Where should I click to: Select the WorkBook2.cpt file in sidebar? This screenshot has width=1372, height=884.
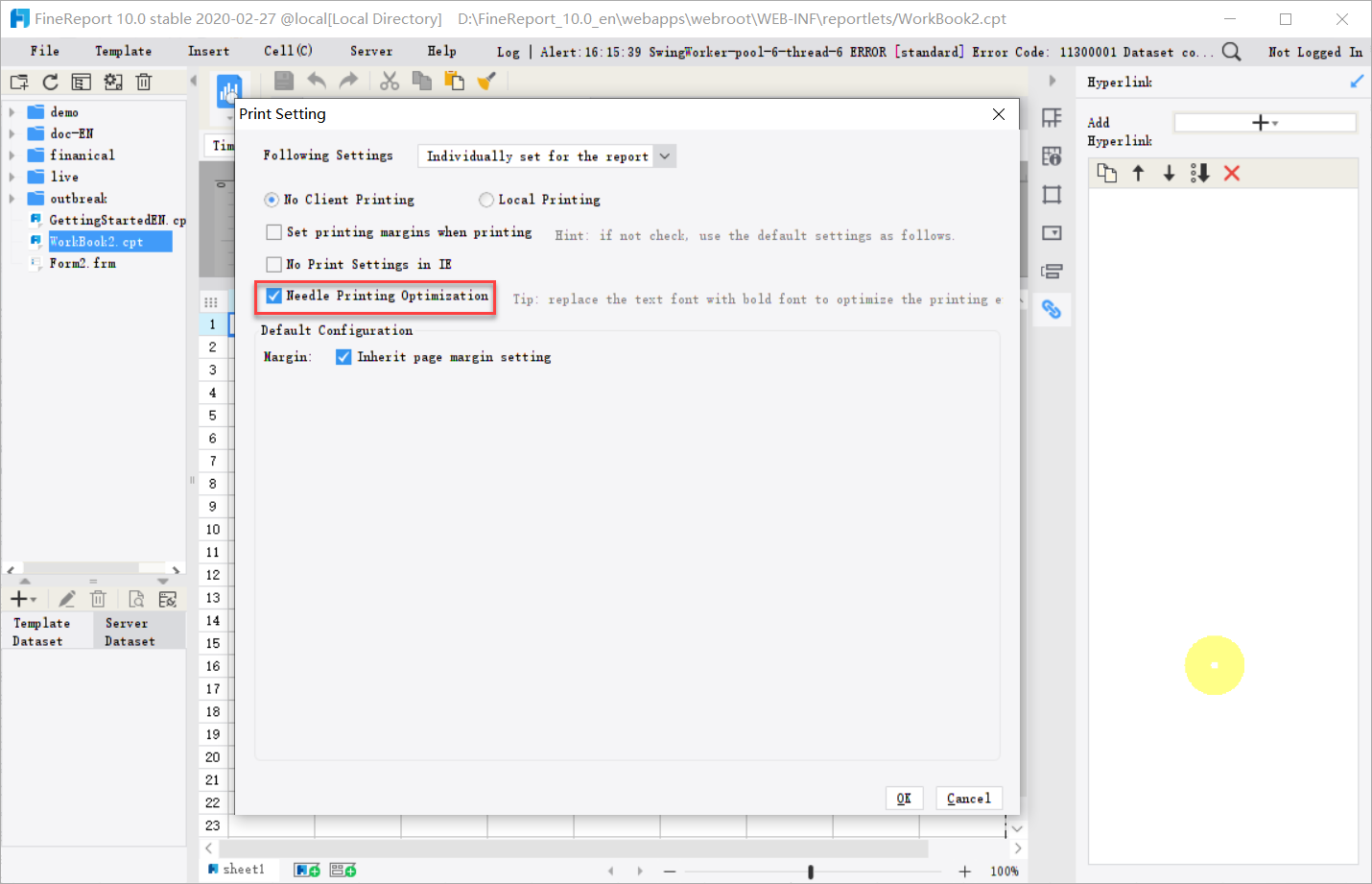(x=108, y=241)
